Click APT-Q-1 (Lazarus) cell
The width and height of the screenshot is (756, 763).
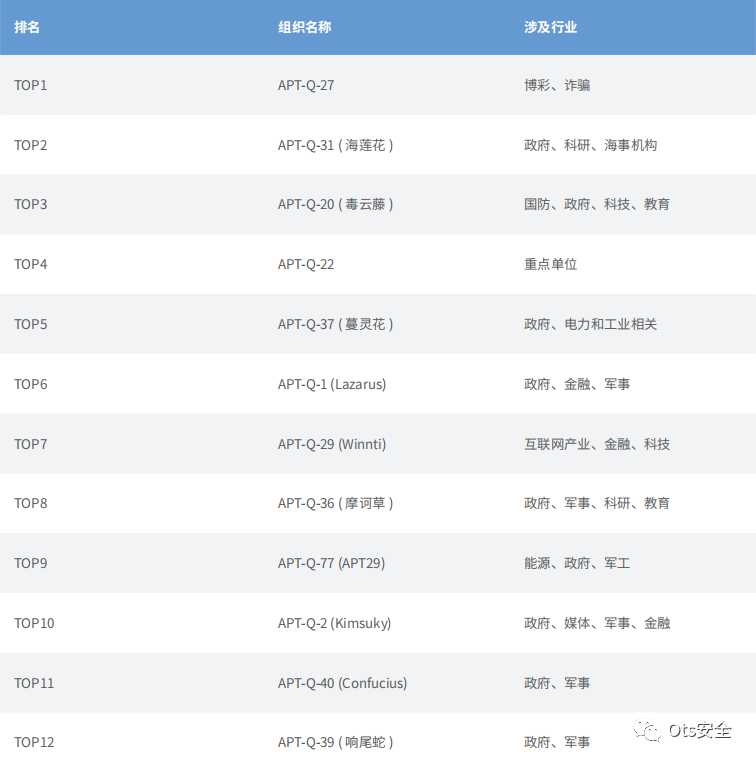click(332, 384)
